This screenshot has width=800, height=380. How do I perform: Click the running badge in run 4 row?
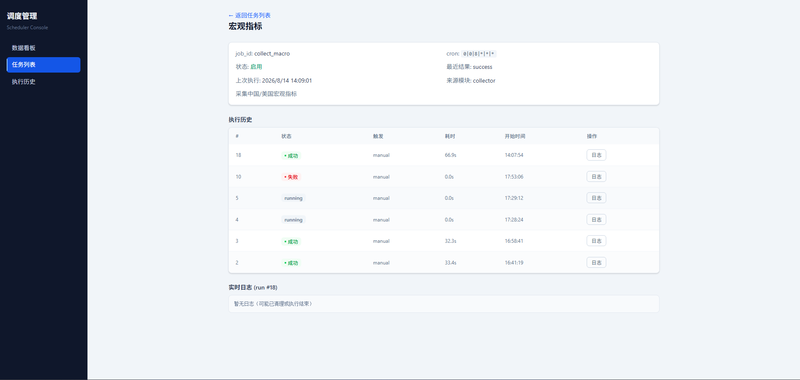293,220
